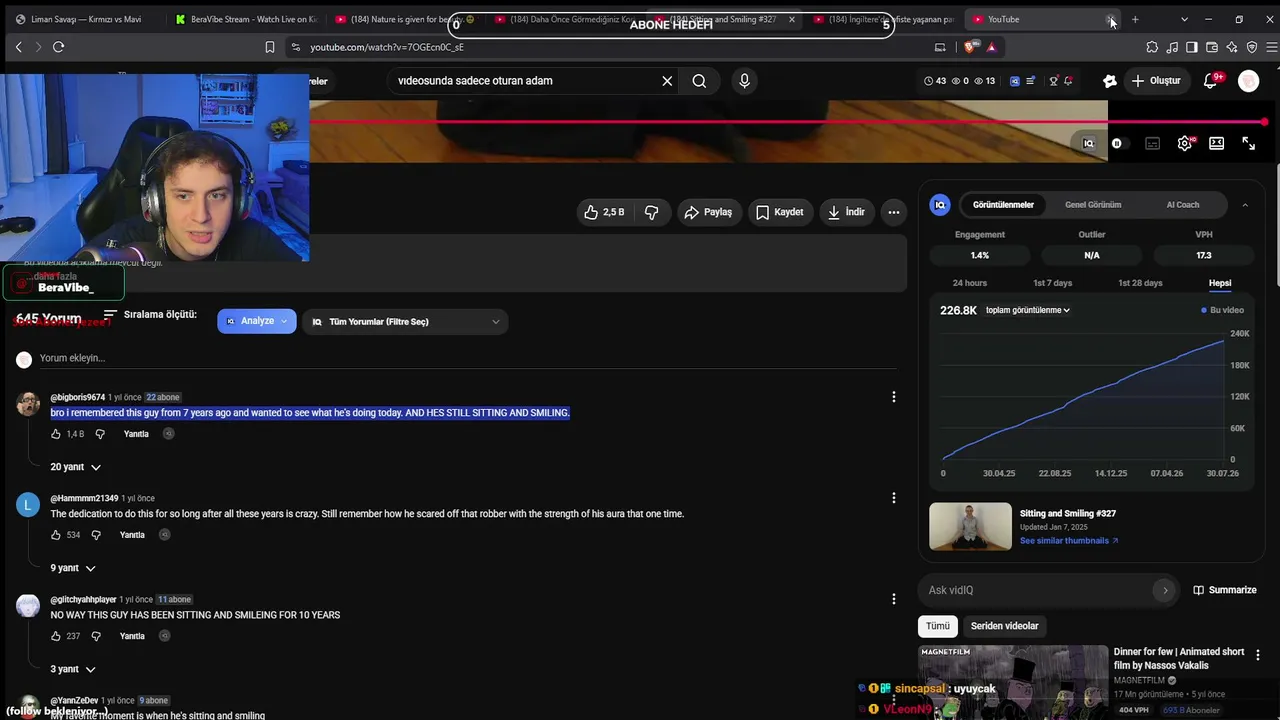Like bigboris9674's comment
The height and width of the screenshot is (720, 1280).
click(x=56, y=434)
